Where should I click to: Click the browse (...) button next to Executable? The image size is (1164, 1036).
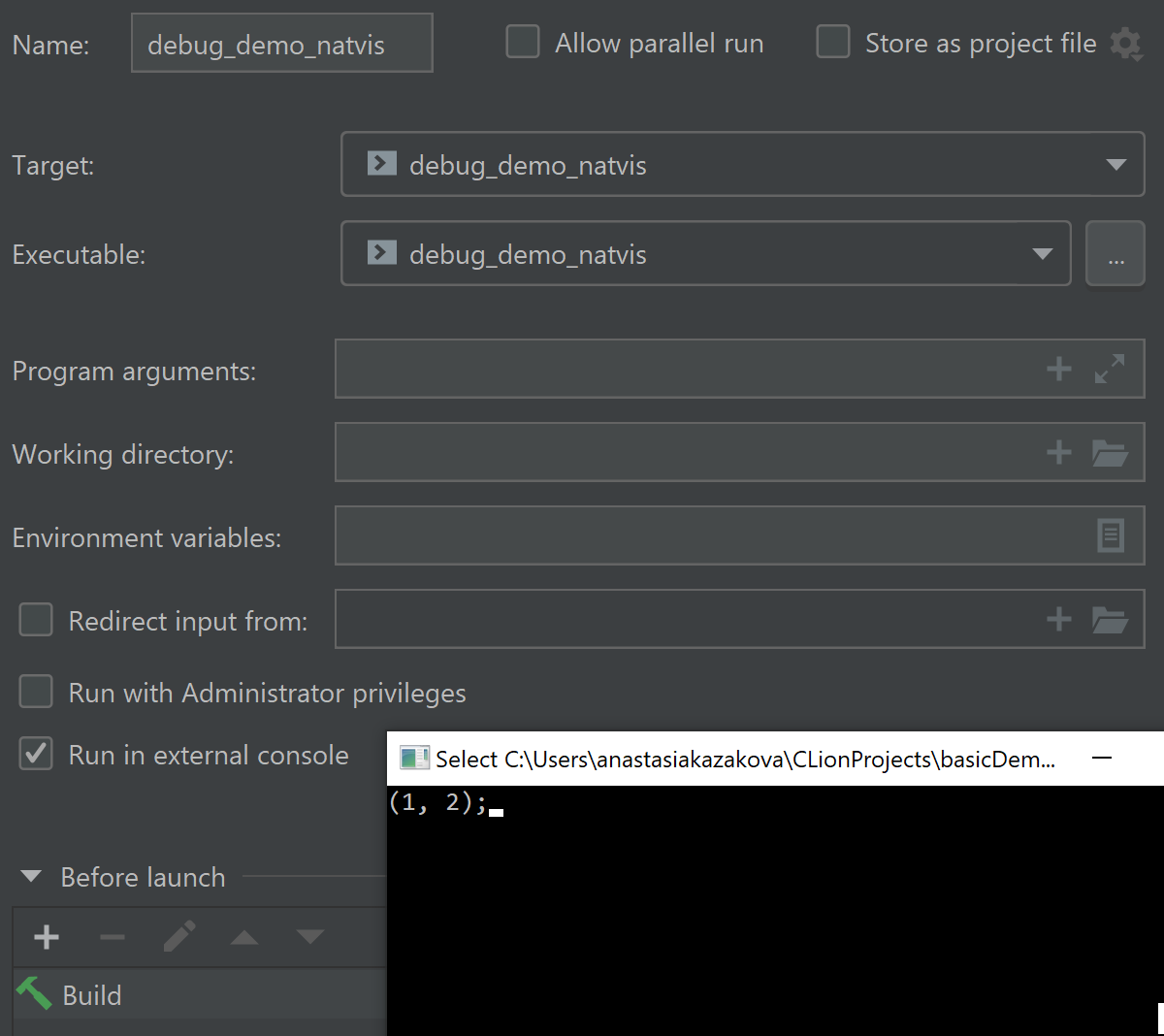coord(1115,253)
